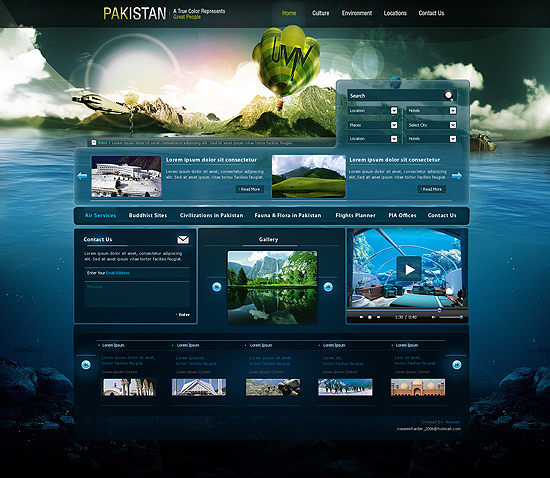Switch to Flights Planner
Viewport: 550px width, 478px height.
click(355, 215)
